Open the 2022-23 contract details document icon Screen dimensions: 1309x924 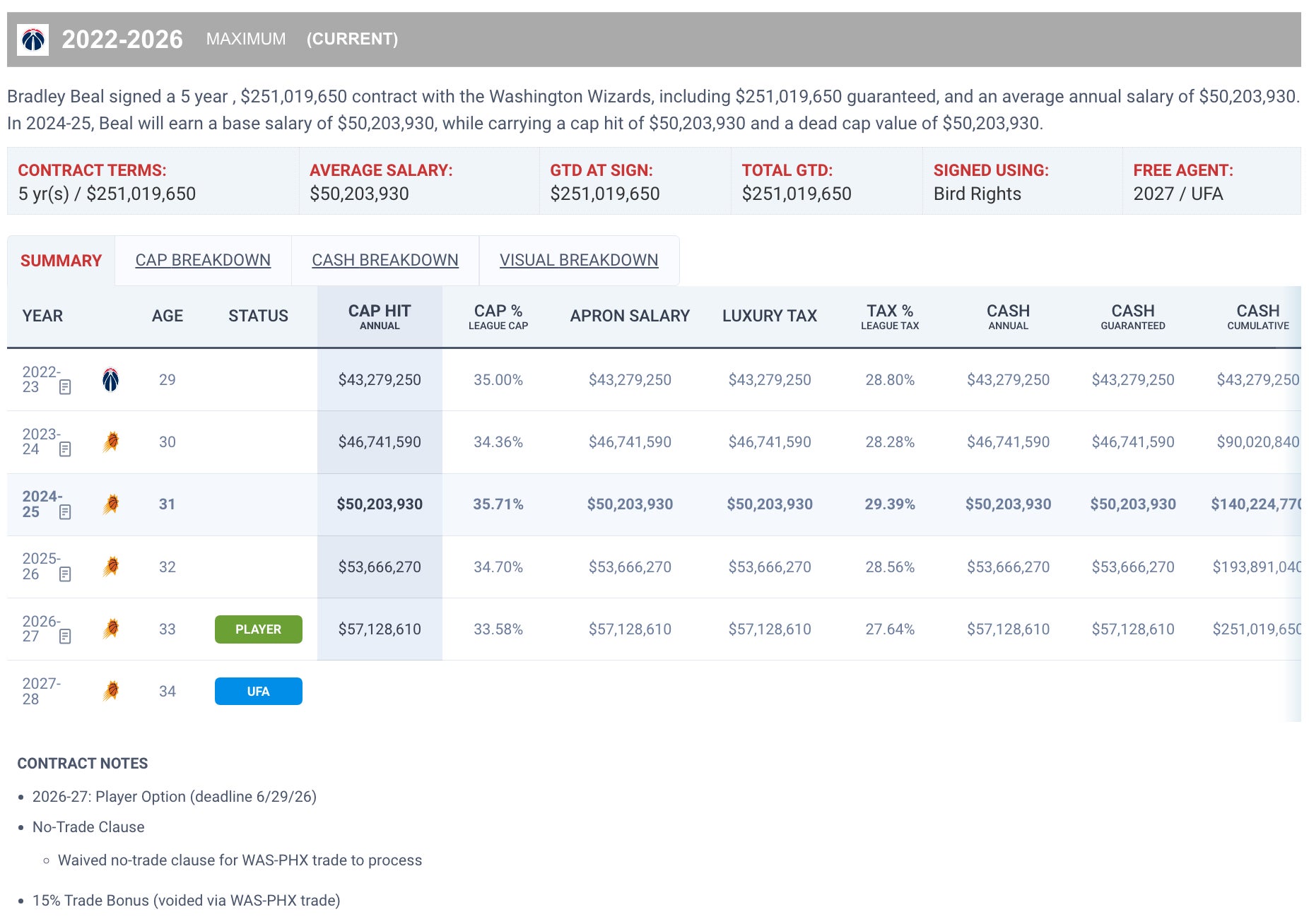point(65,387)
